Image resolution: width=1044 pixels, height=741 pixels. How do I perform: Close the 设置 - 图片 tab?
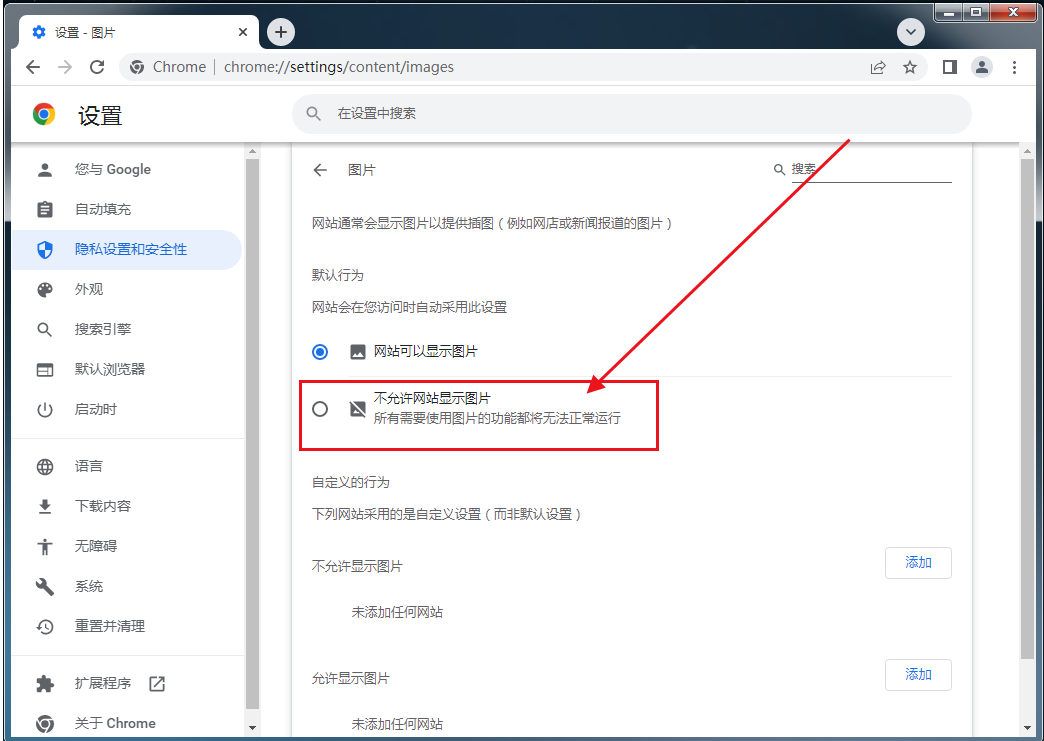coord(243,32)
